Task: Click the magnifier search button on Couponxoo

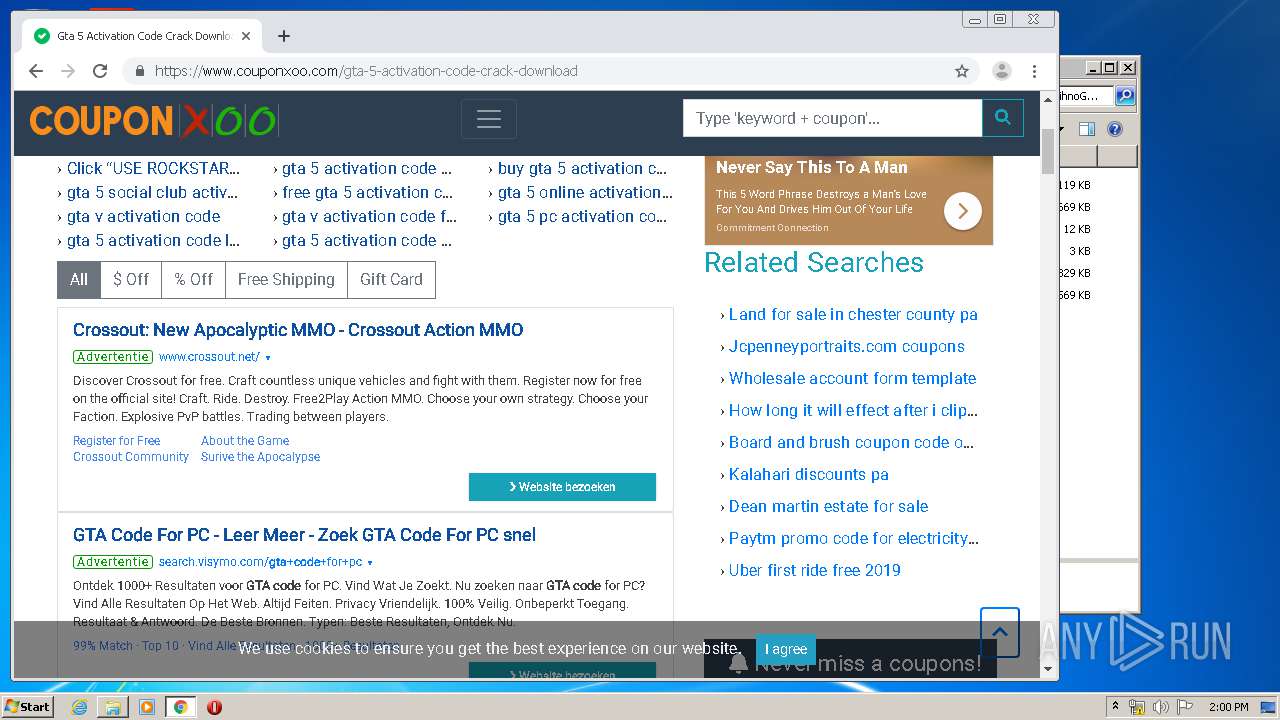Action: point(1003,118)
